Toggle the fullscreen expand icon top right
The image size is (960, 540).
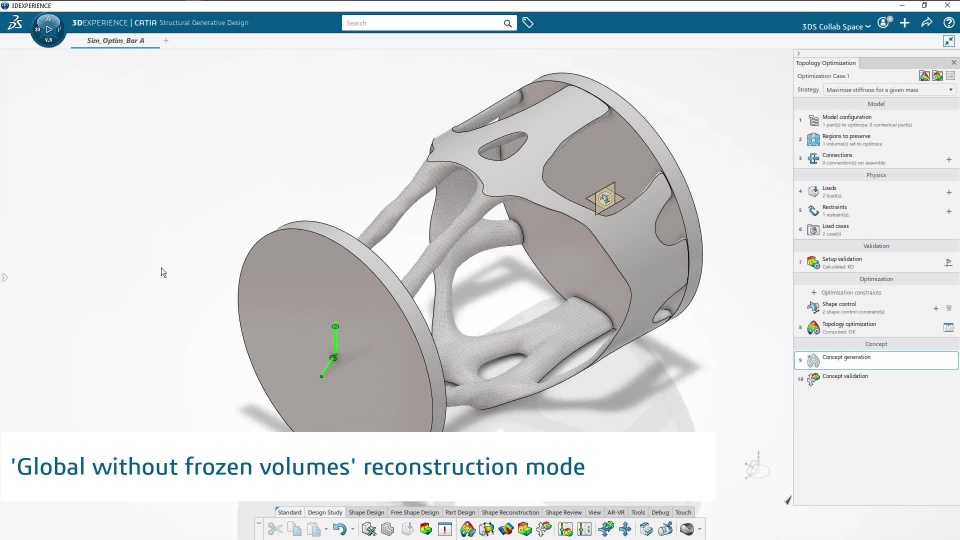948,41
